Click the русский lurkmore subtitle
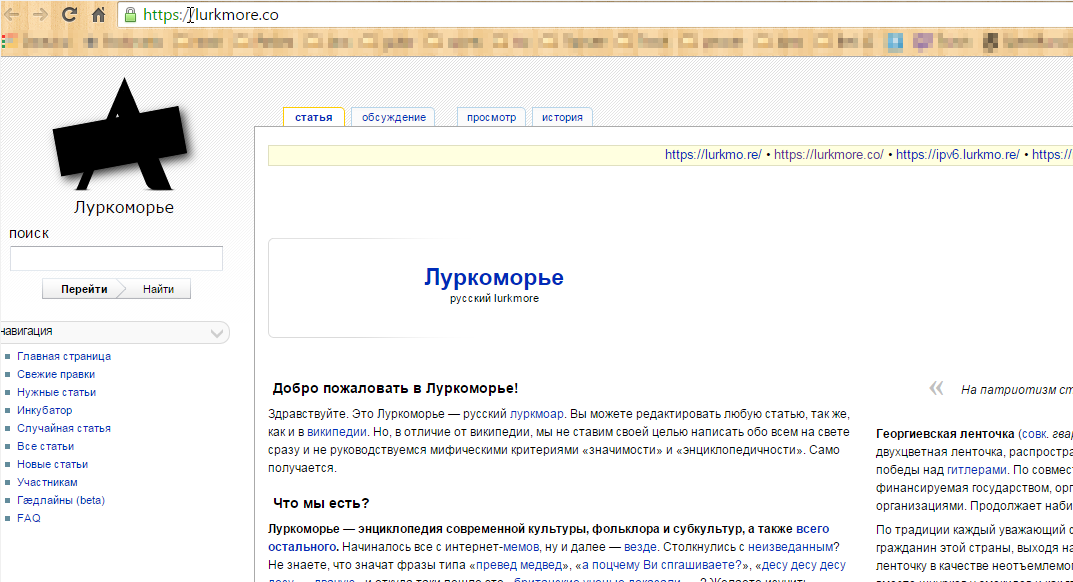 (494, 299)
